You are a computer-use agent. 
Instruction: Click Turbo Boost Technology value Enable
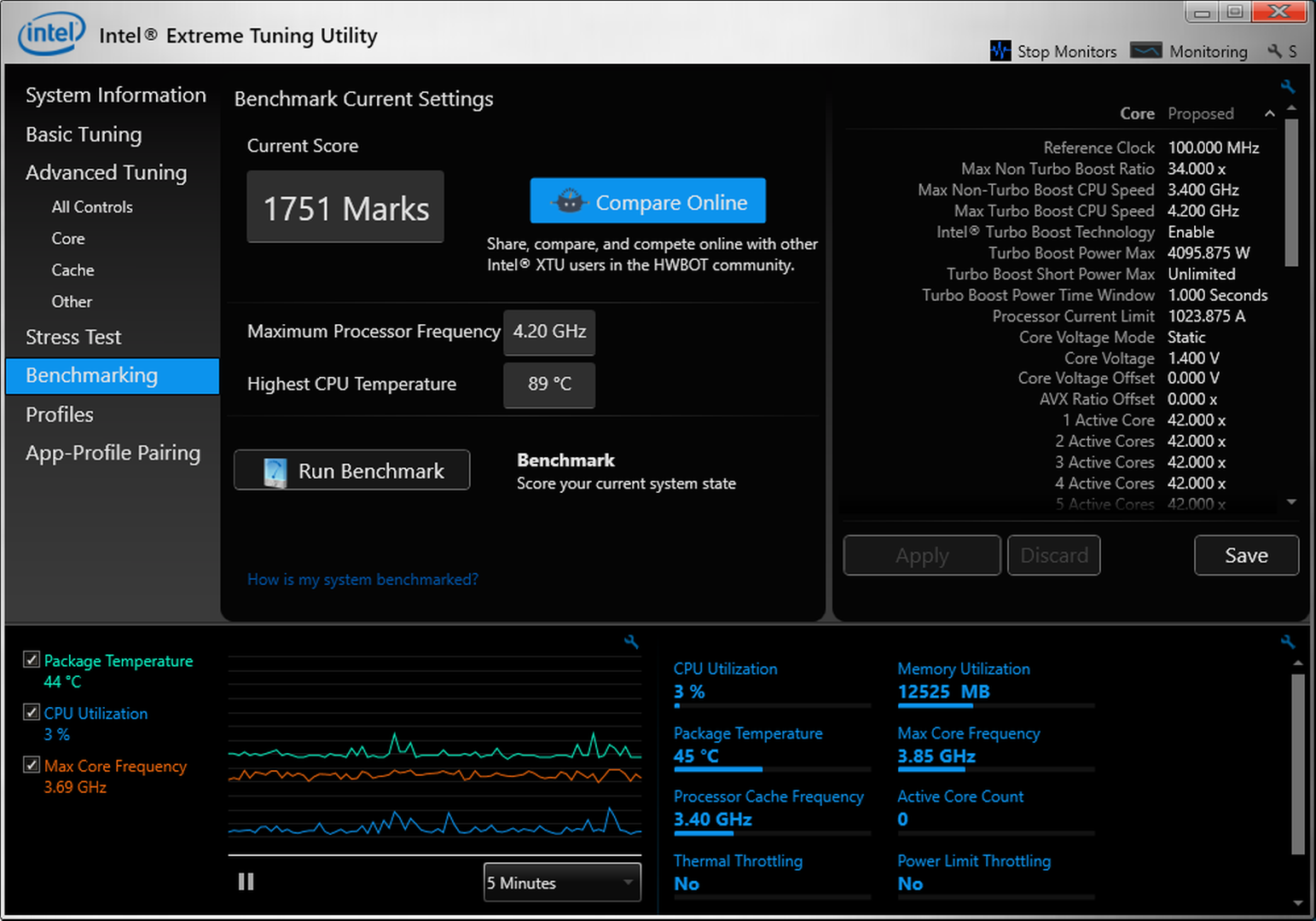[x=1191, y=232]
